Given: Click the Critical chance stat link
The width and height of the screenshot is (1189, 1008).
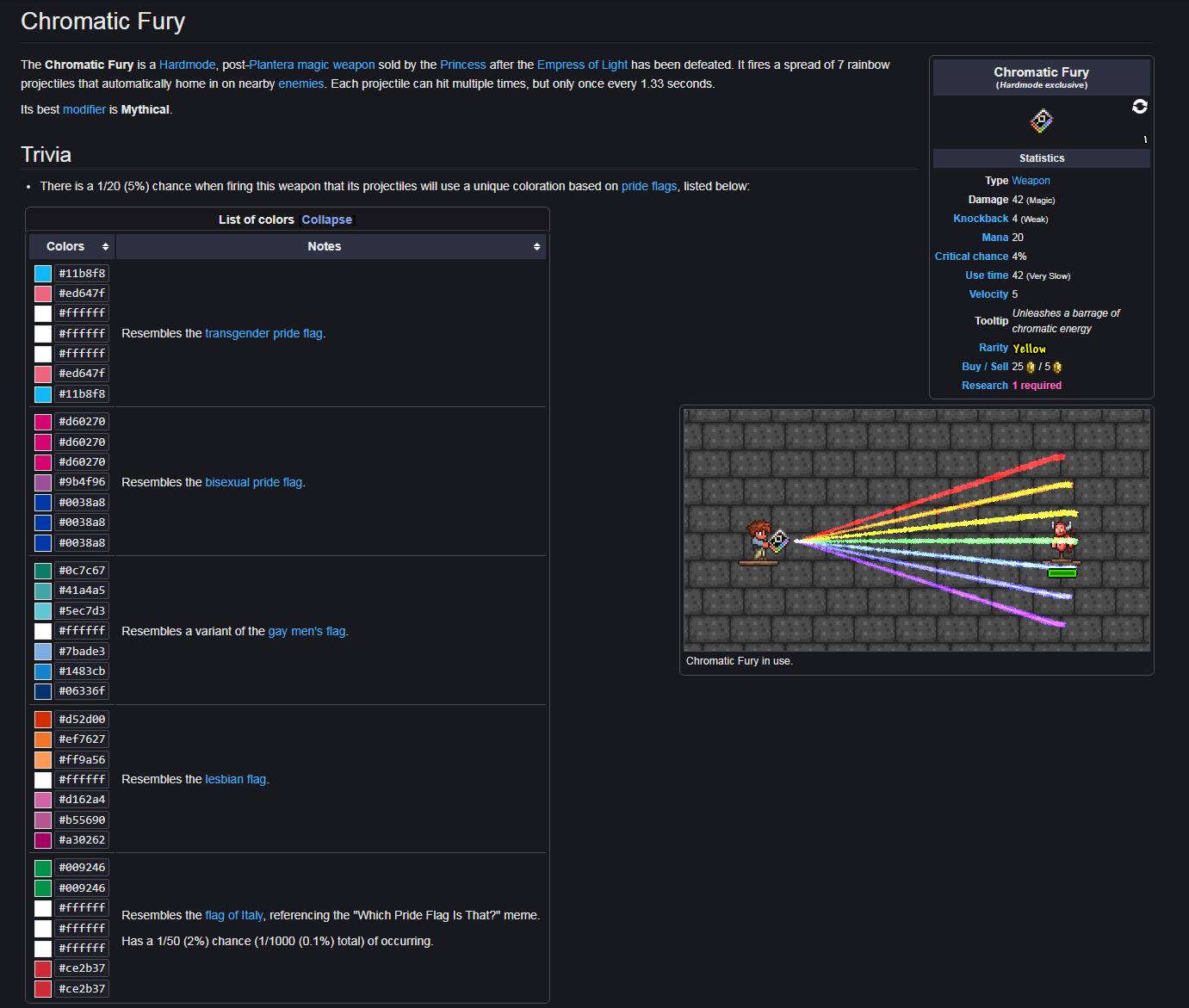Looking at the screenshot, I should coord(971,257).
